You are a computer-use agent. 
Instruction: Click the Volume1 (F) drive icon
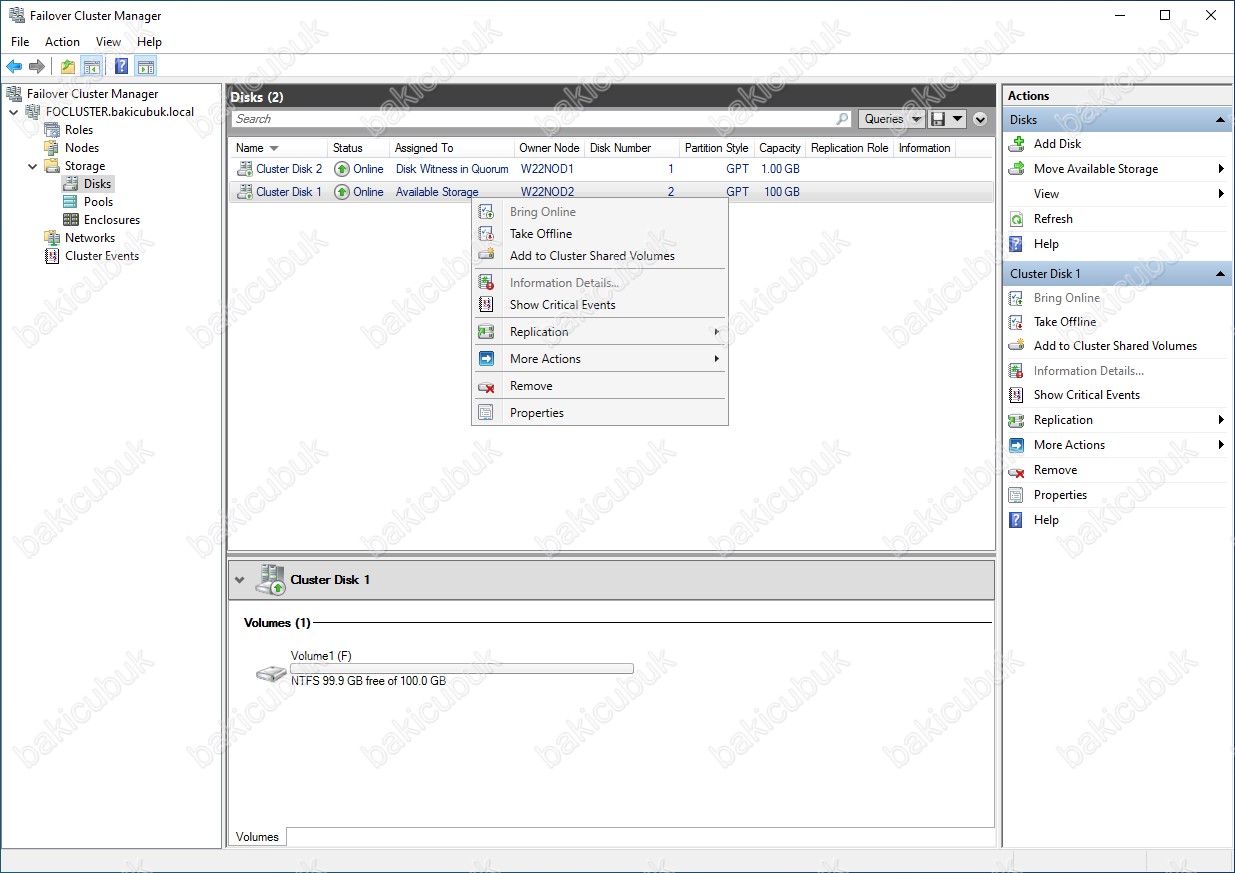270,674
